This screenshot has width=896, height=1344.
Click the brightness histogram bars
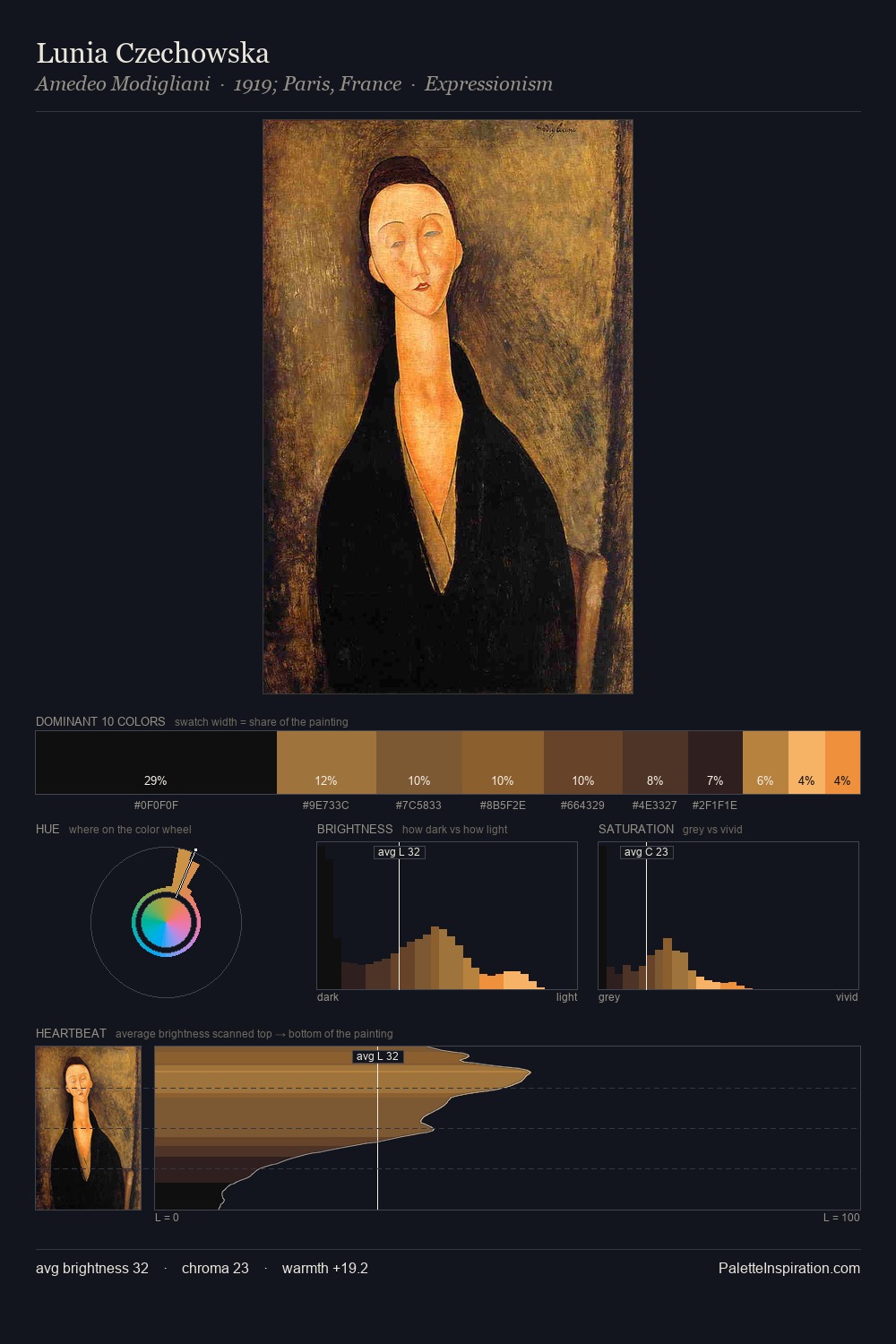[447, 916]
